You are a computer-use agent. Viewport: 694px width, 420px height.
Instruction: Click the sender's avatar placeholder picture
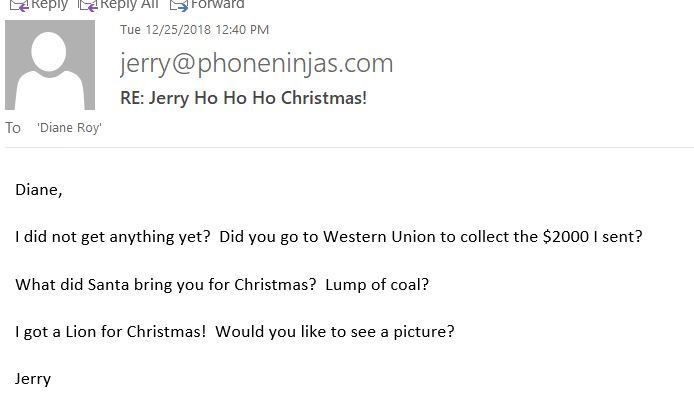(x=50, y=65)
